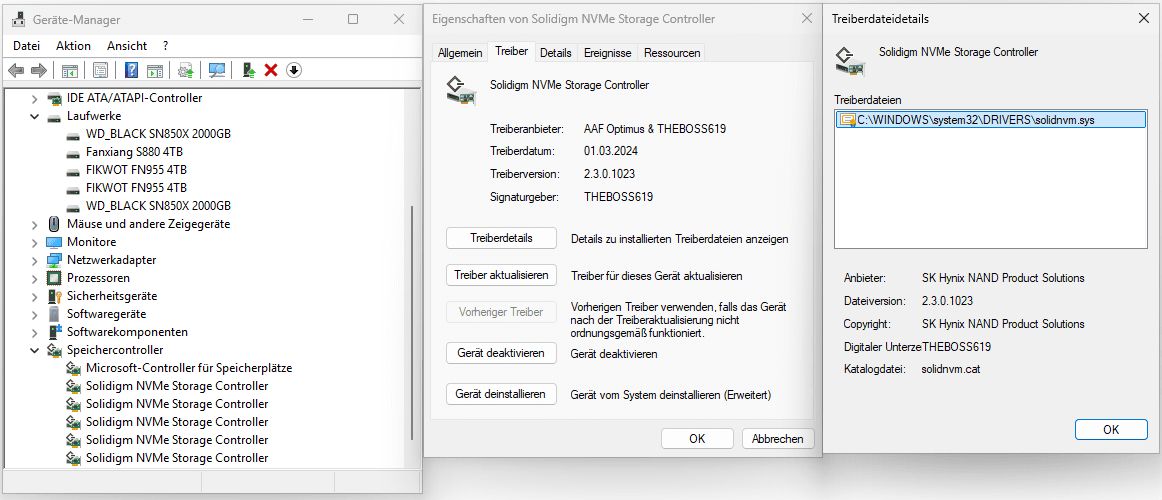This screenshot has width=1162, height=500.
Task: Collapse the Laufwerke node
Action: click(x=34, y=116)
